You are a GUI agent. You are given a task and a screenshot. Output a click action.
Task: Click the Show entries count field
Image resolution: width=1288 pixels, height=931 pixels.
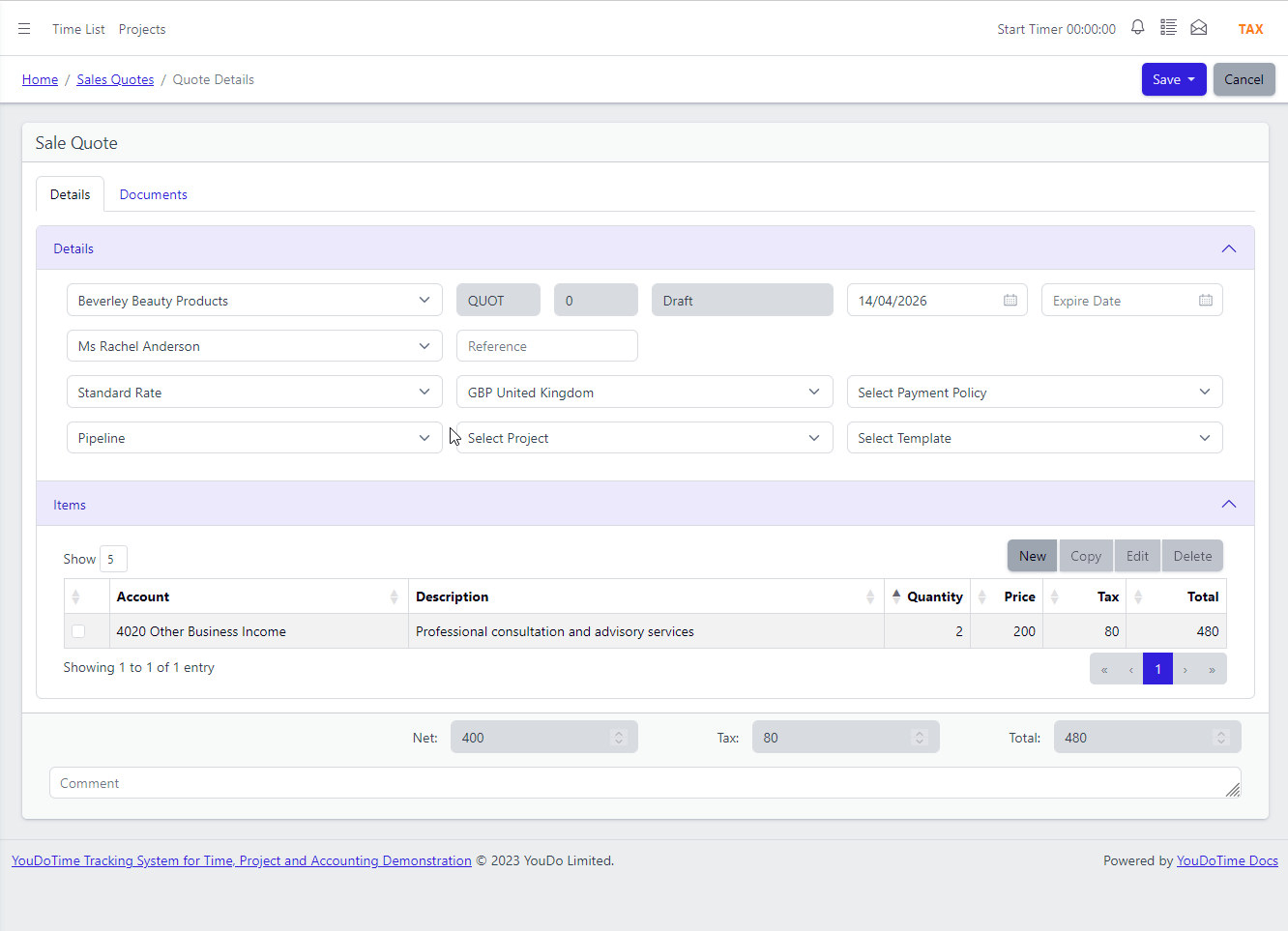coord(113,559)
